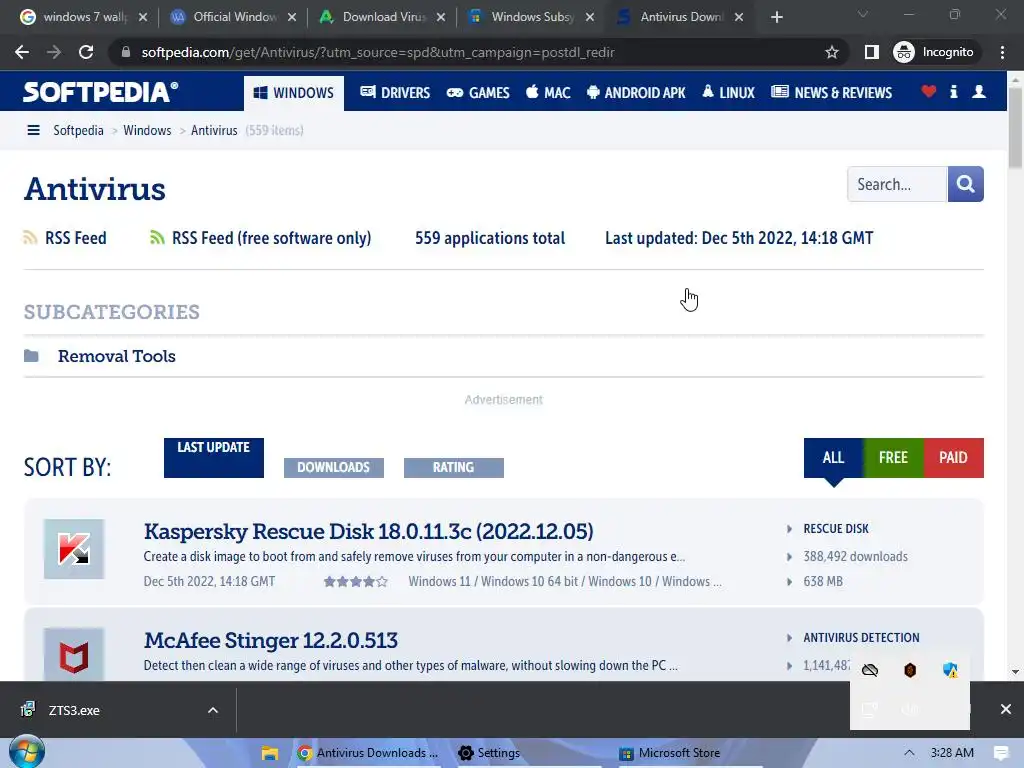Click the McAfee Stinger thumbnail icon
The width and height of the screenshot is (1024, 768).
(x=74, y=655)
